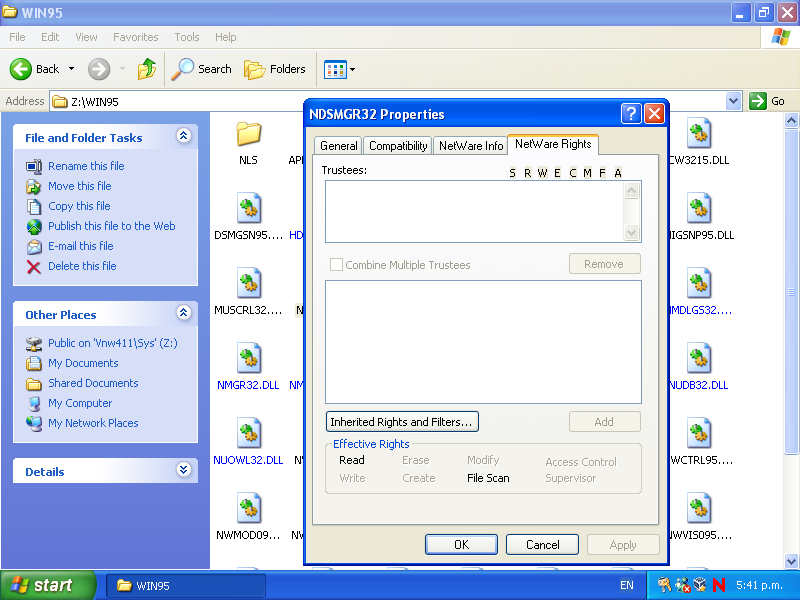Cancel the NDSMGR32 Properties dialog
This screenshot has height=600, width=800.
[x=542, y=544]
